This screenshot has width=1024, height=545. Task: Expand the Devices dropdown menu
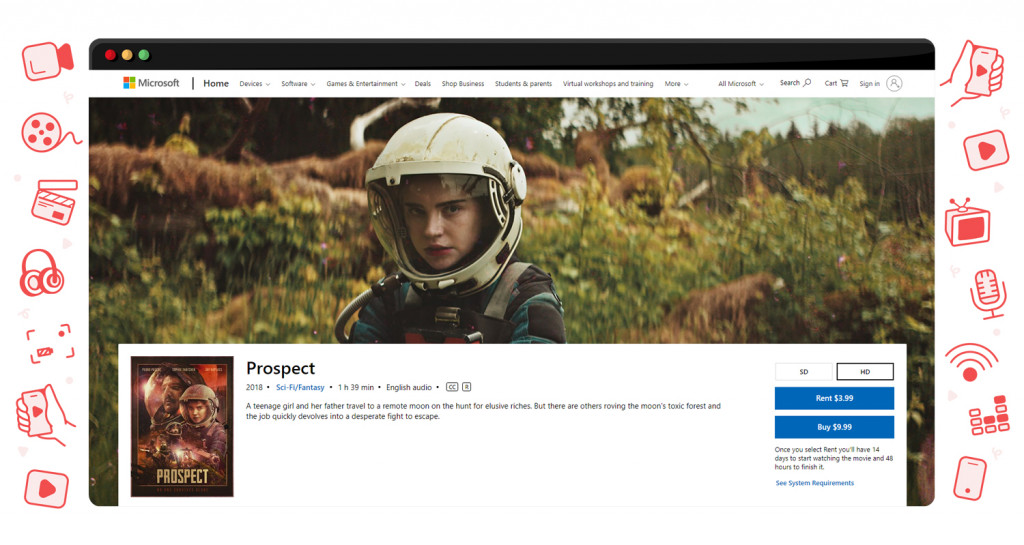point(254,84)
